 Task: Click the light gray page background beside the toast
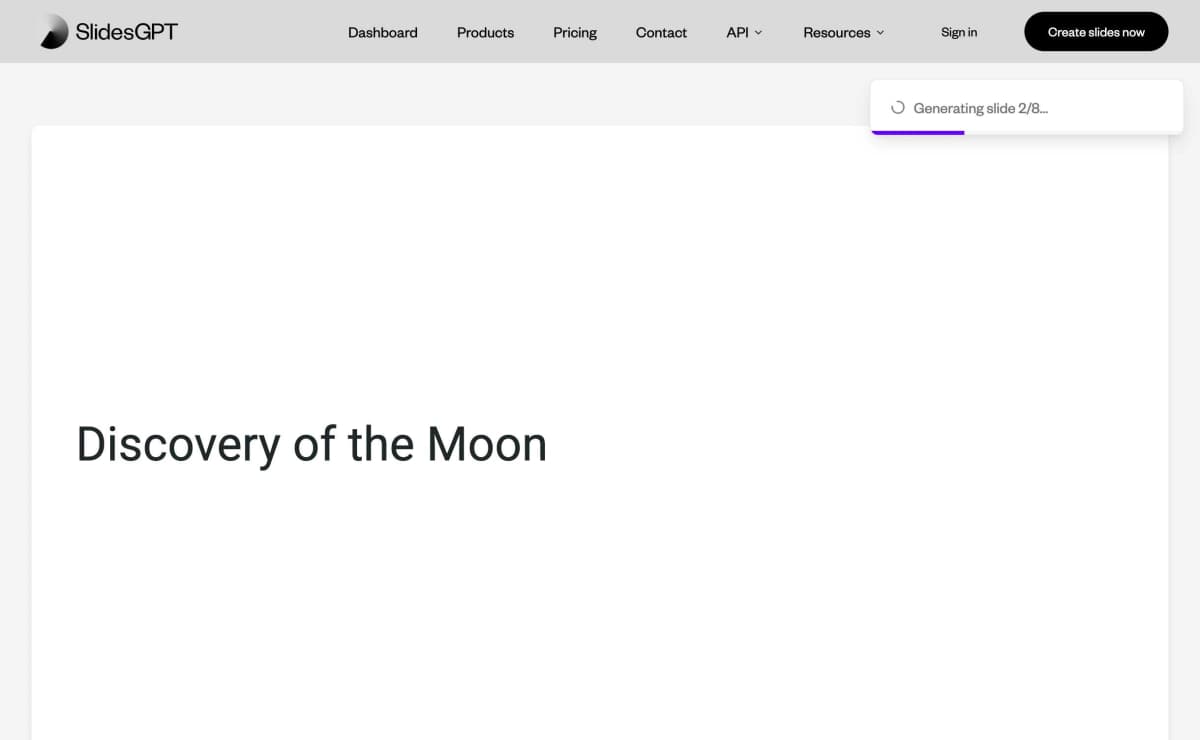tap(450, 94)
